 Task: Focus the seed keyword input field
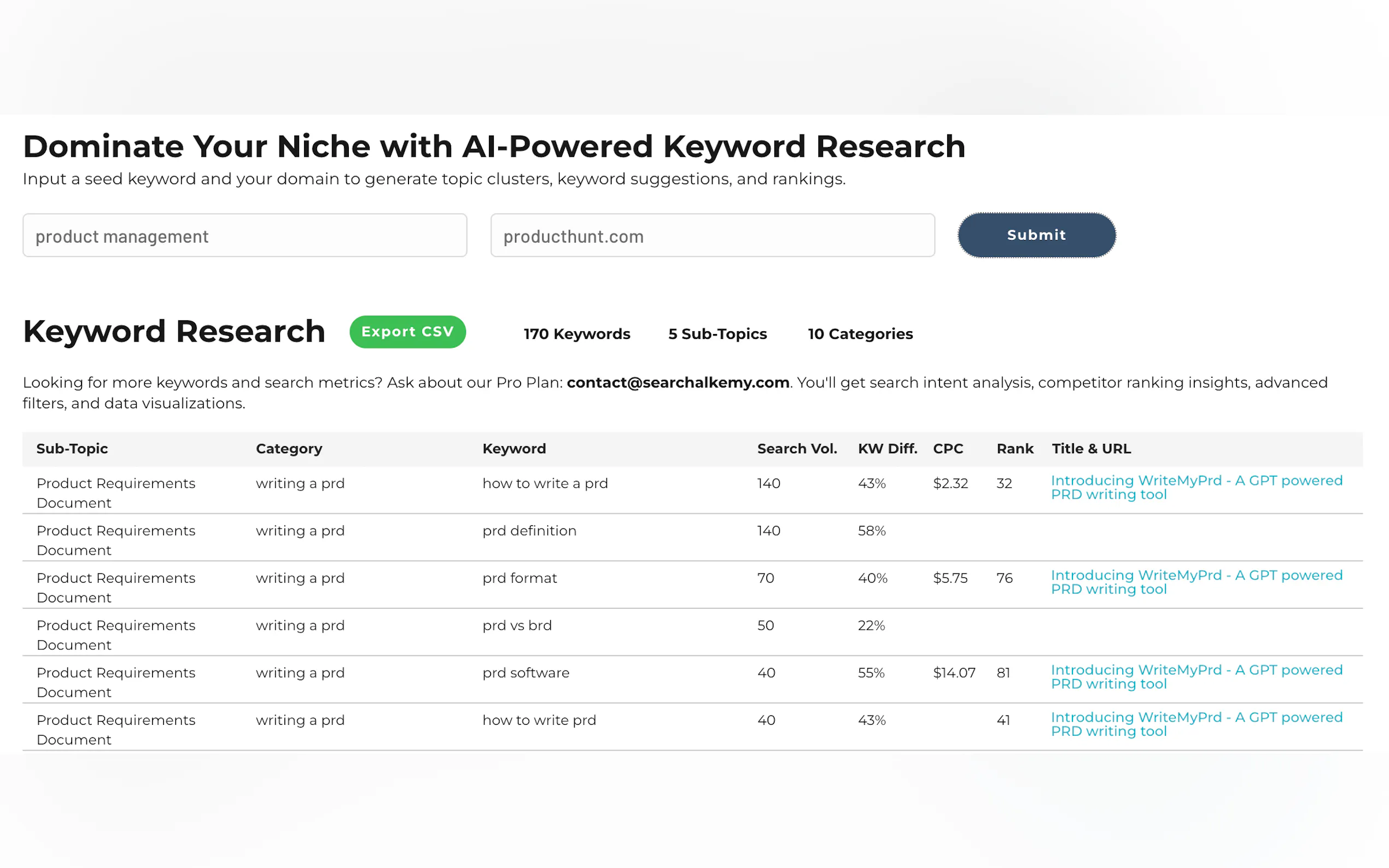click(x=244, y=236)
